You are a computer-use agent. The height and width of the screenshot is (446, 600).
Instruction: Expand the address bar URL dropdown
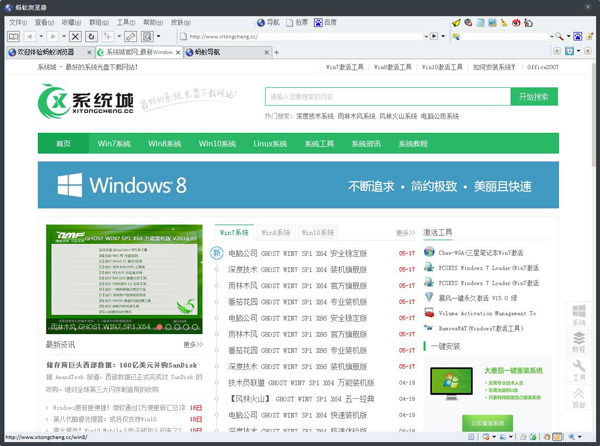tap(426, 37)
